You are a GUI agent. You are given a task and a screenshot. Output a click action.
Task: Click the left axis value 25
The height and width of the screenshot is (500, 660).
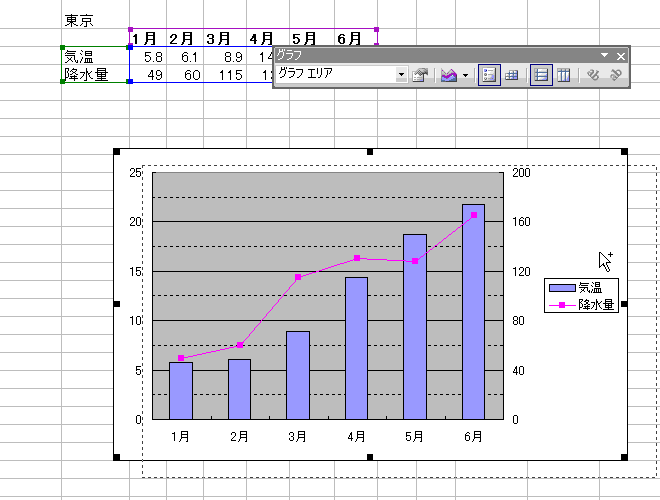[136, 172]
